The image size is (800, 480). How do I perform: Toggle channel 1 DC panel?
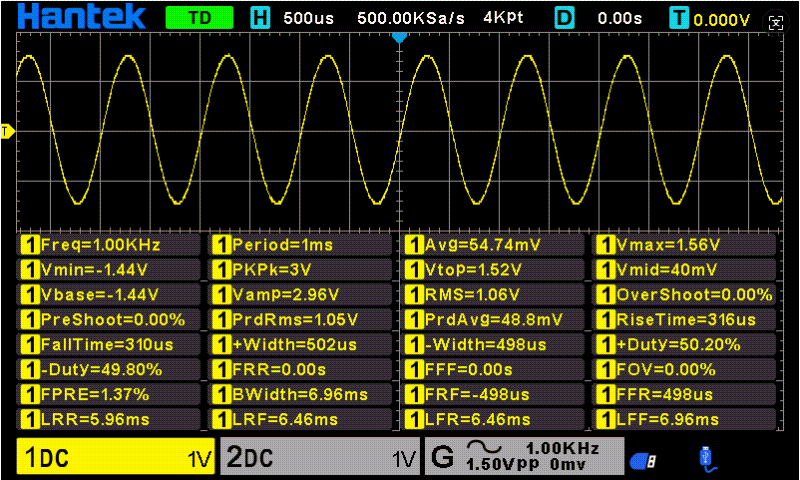116,458
